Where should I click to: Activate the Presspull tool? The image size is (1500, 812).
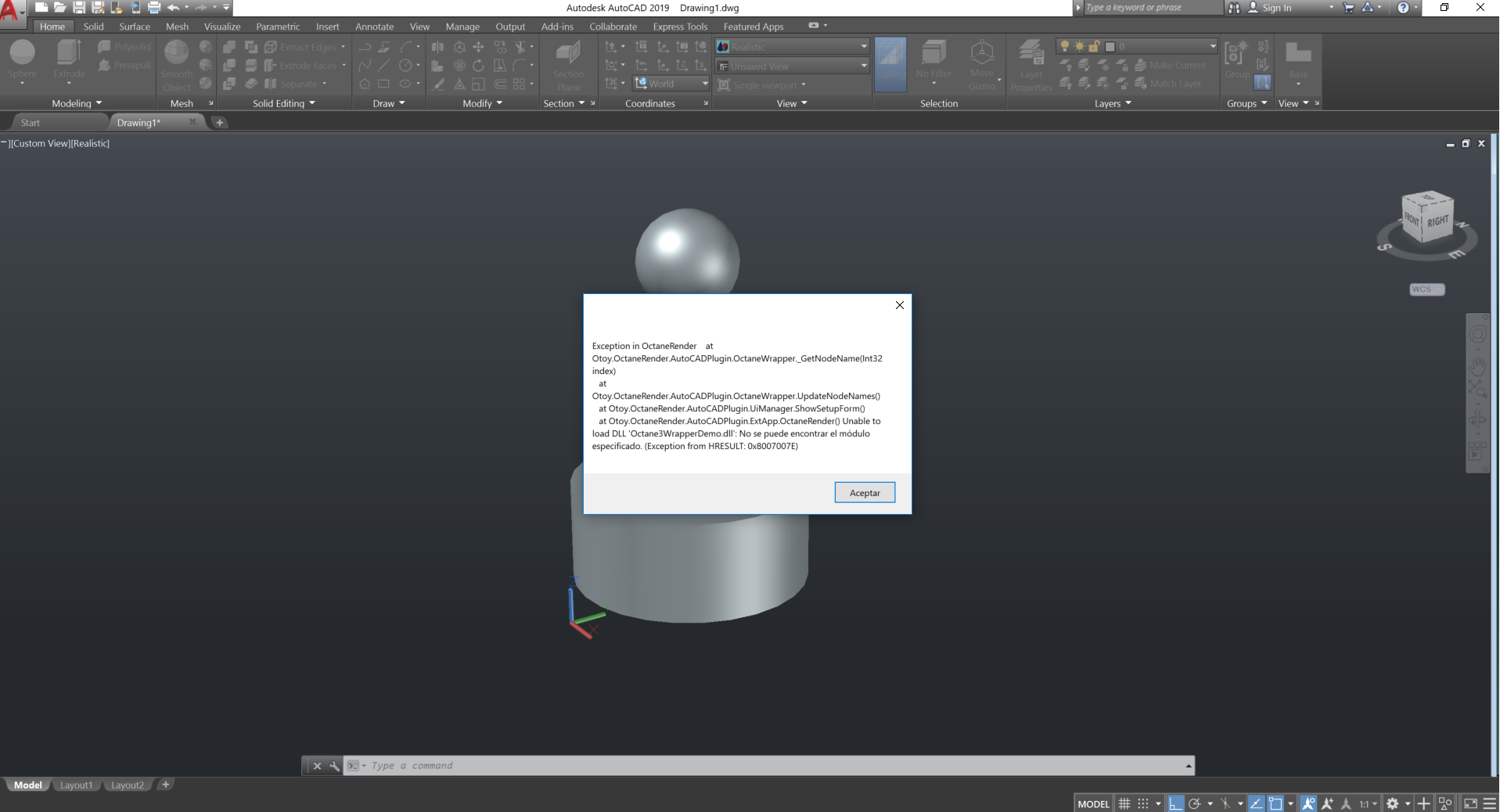click(124, 66)
